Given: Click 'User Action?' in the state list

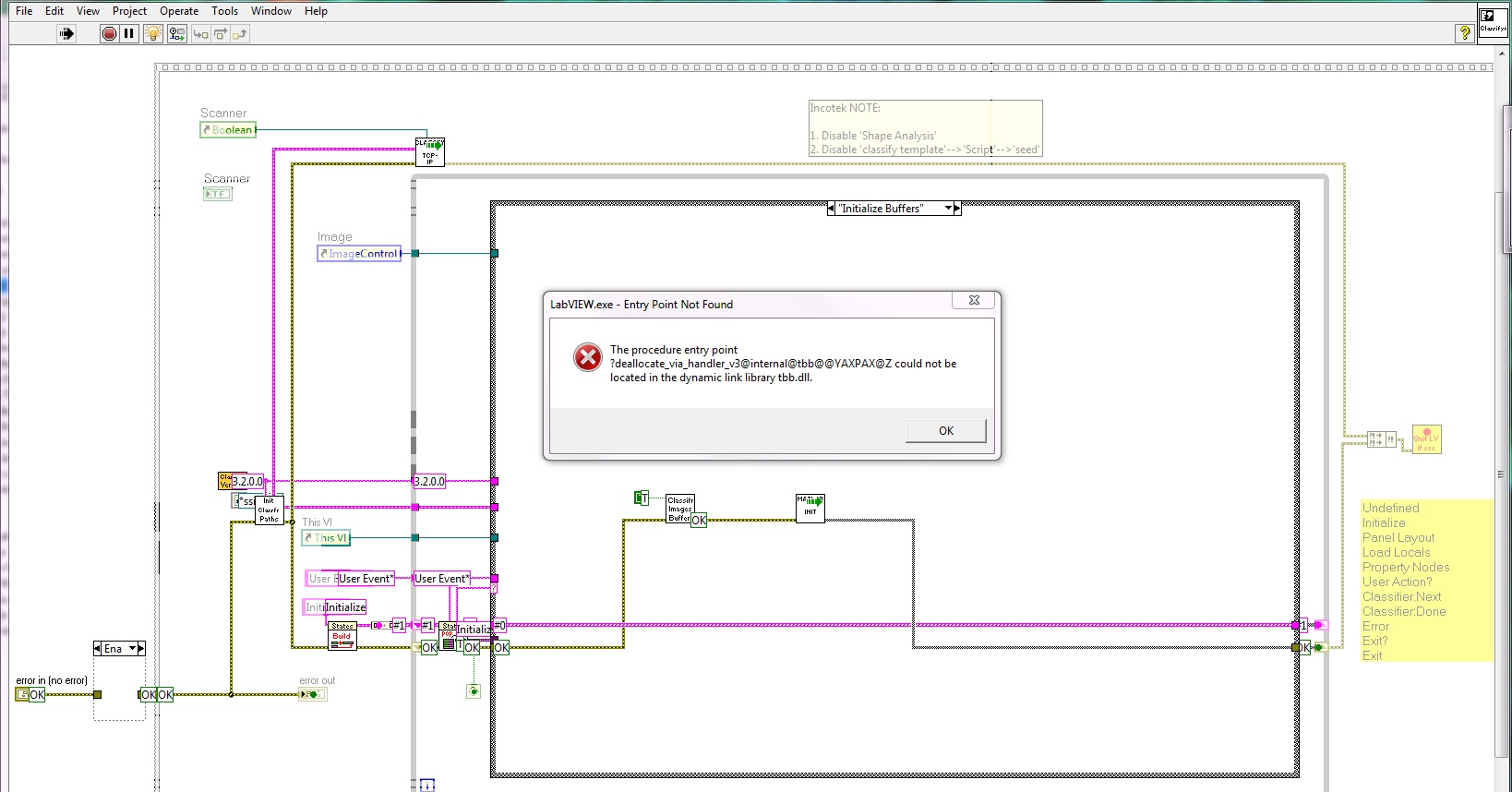Looking at the screenshot, I should tap(1398, 582).
